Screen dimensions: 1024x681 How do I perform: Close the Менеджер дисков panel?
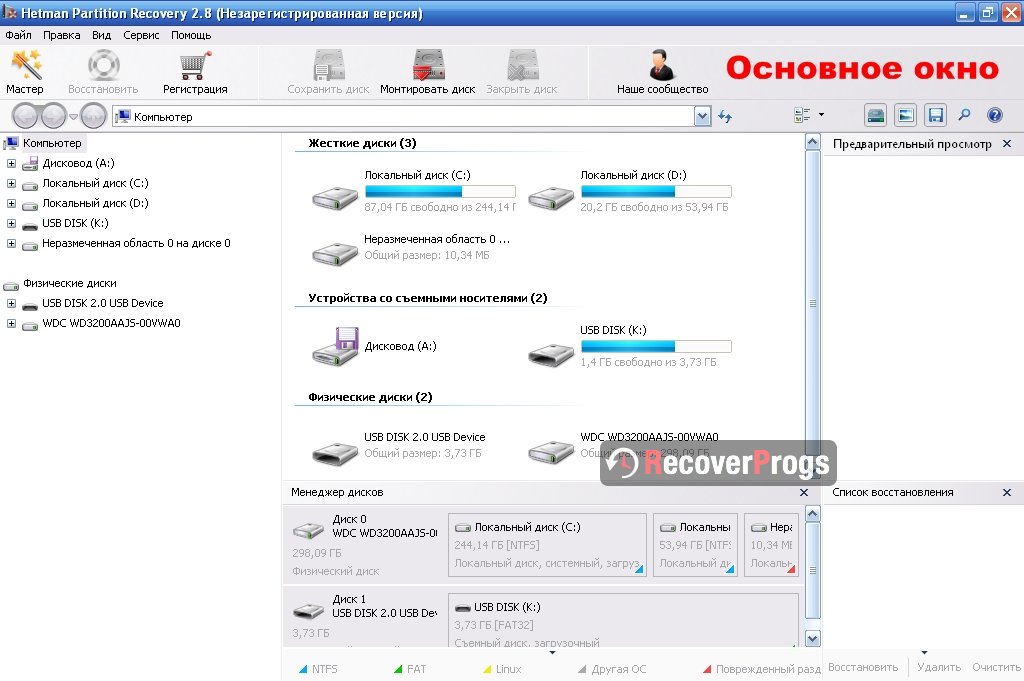click(804, 492)
